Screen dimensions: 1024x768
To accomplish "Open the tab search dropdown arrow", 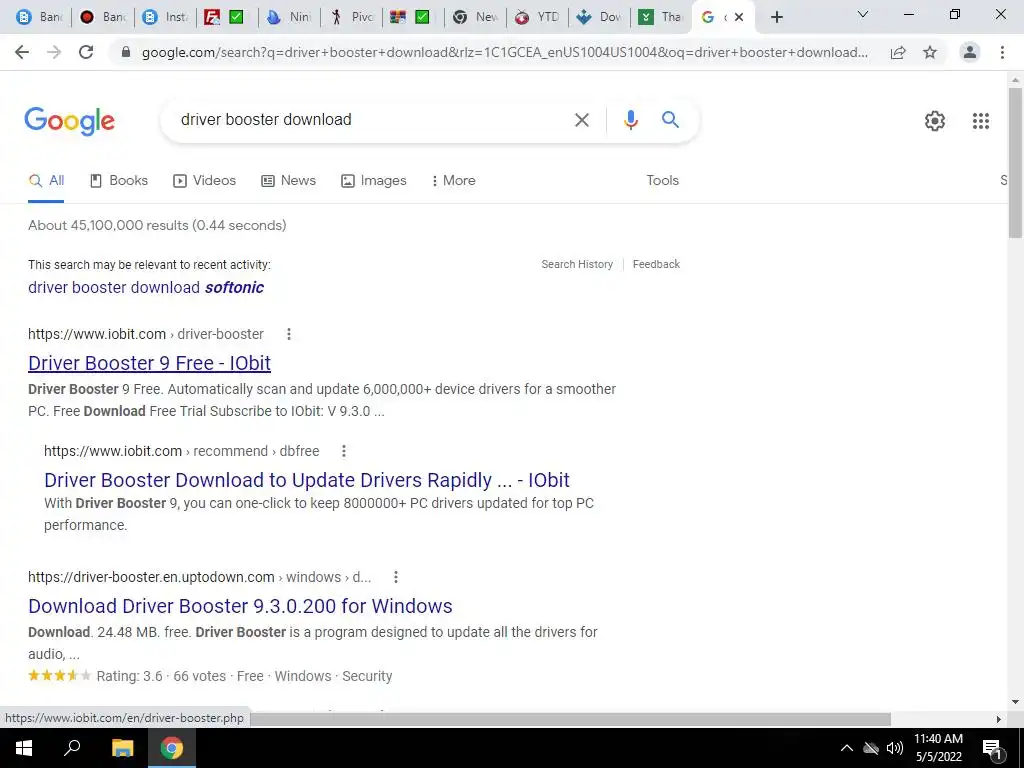I will tap(863, 14).
